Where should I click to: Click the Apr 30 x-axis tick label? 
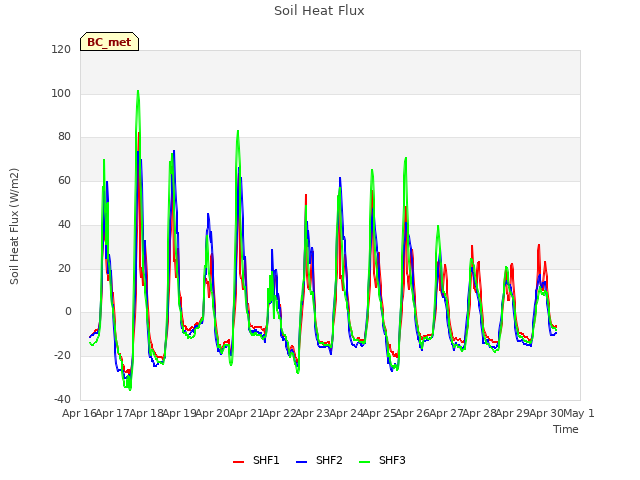coord(546,413)
